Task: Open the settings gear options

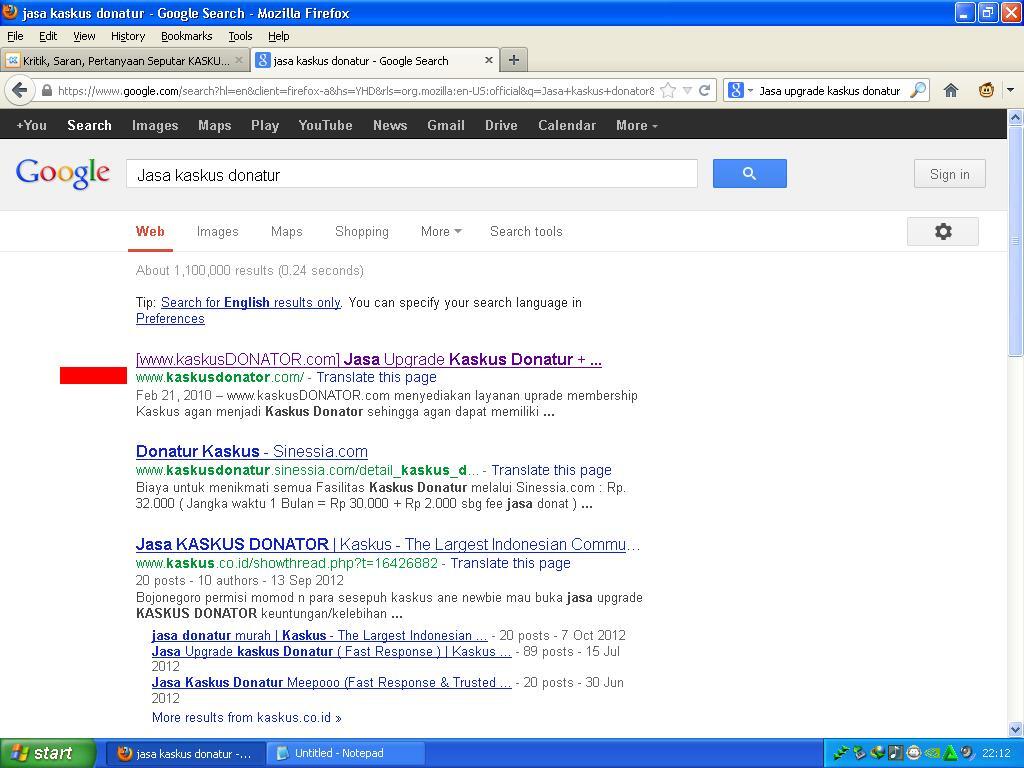Action: coord(942,232)
